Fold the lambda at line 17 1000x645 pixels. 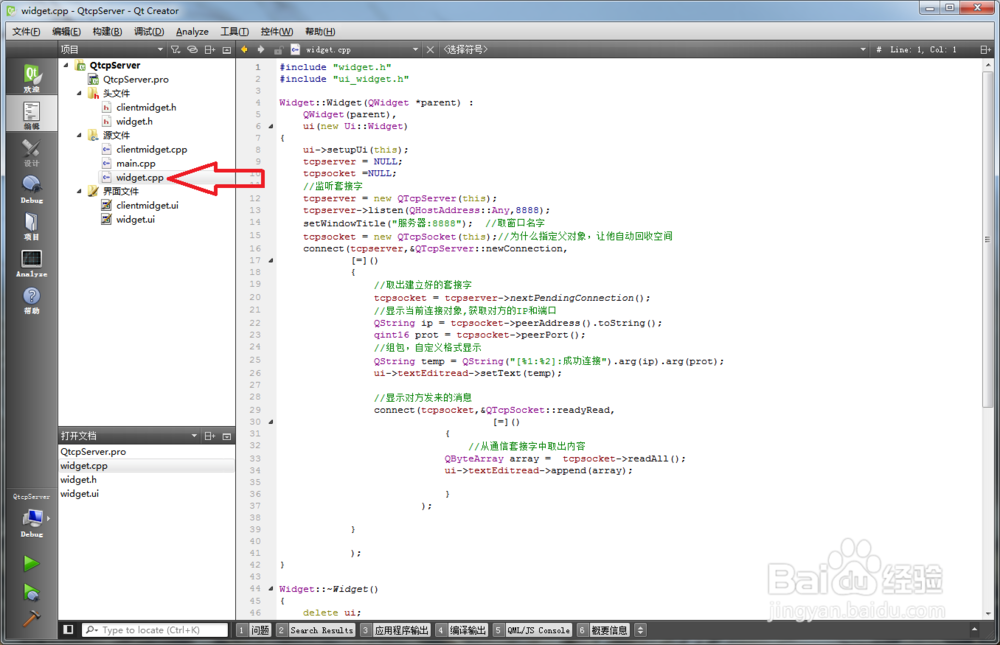[x=271, y=260]
